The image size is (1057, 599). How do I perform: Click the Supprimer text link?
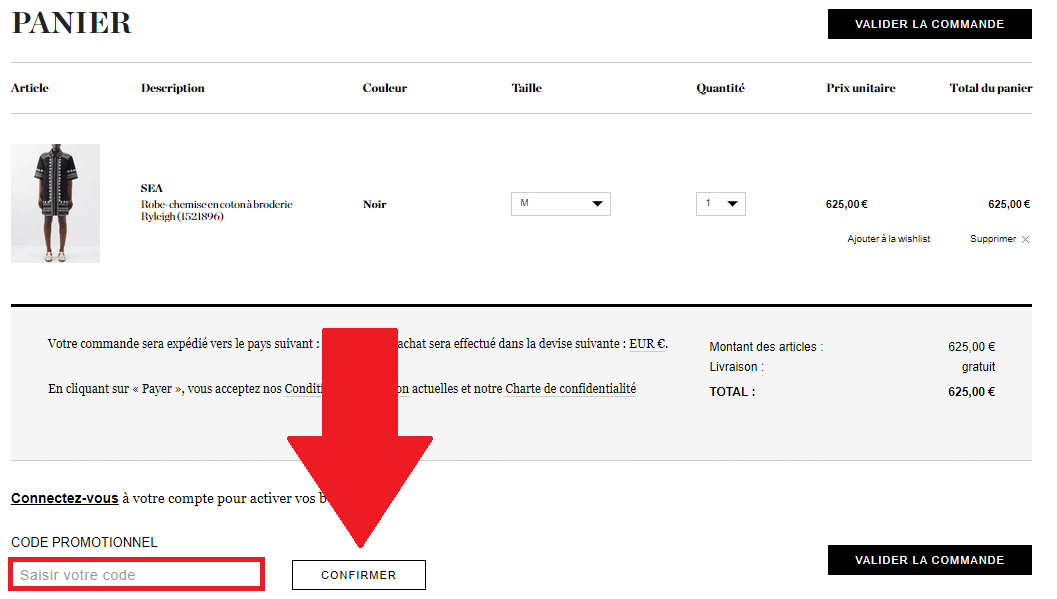click(x=992, y=239)
